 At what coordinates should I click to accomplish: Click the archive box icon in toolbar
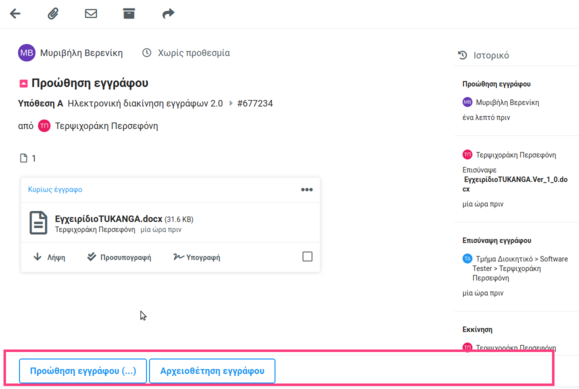pyautogui.click(x=129, y=14)
